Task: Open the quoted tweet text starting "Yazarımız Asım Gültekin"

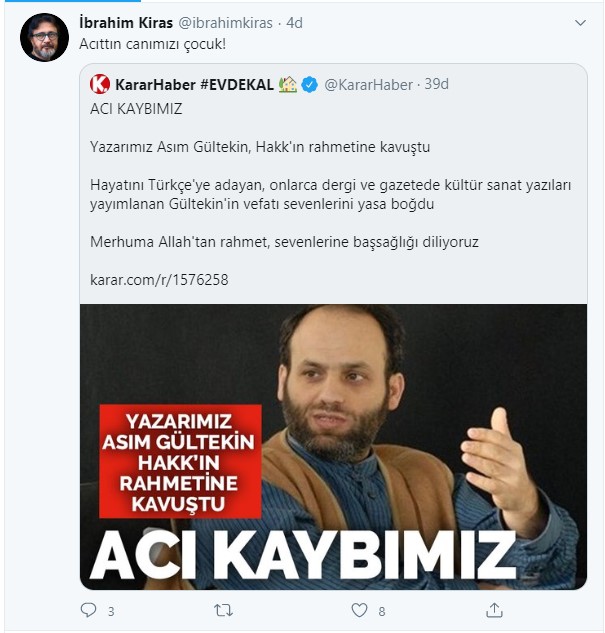Action: tap(260, 147)
